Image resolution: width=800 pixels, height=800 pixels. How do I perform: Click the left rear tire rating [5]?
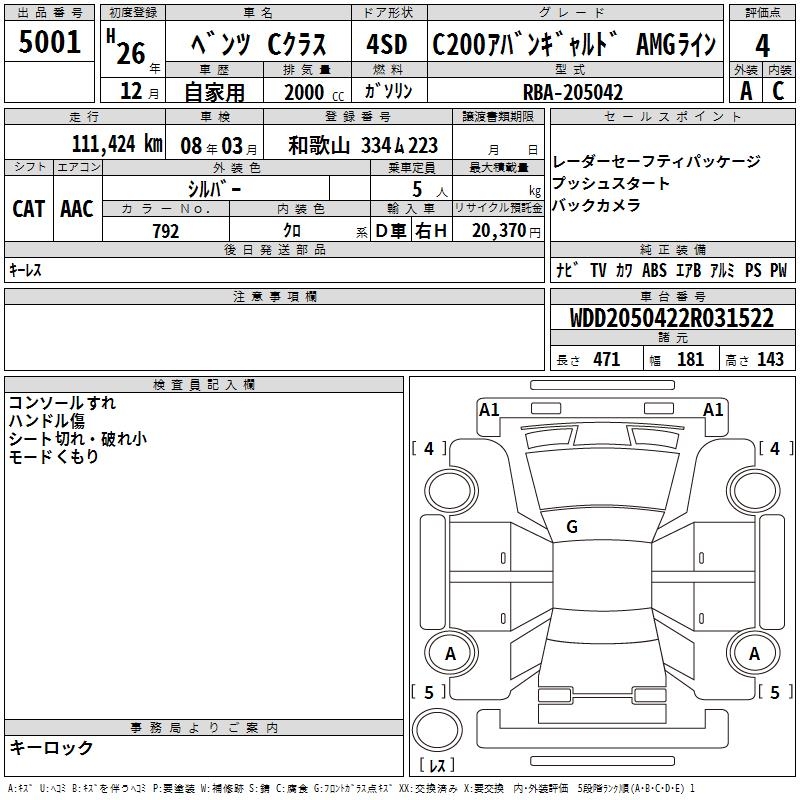[x=429, y=693]
